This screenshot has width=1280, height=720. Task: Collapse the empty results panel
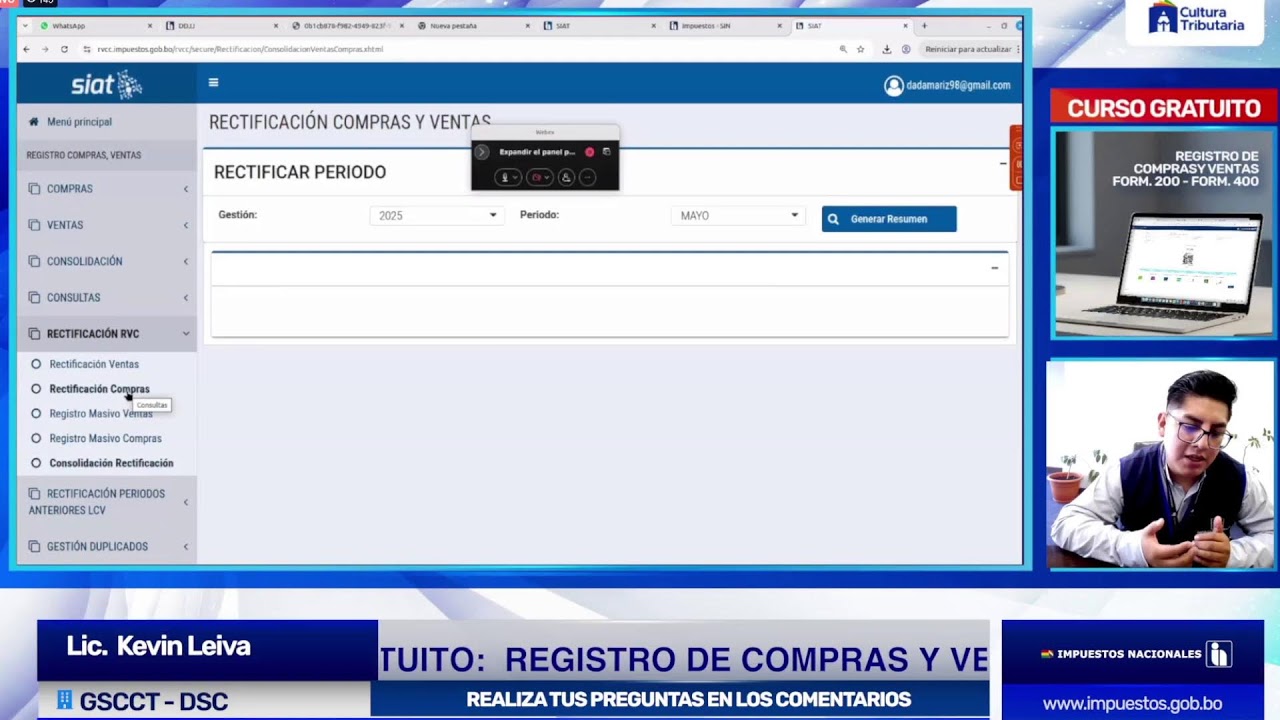click(994, 268)
